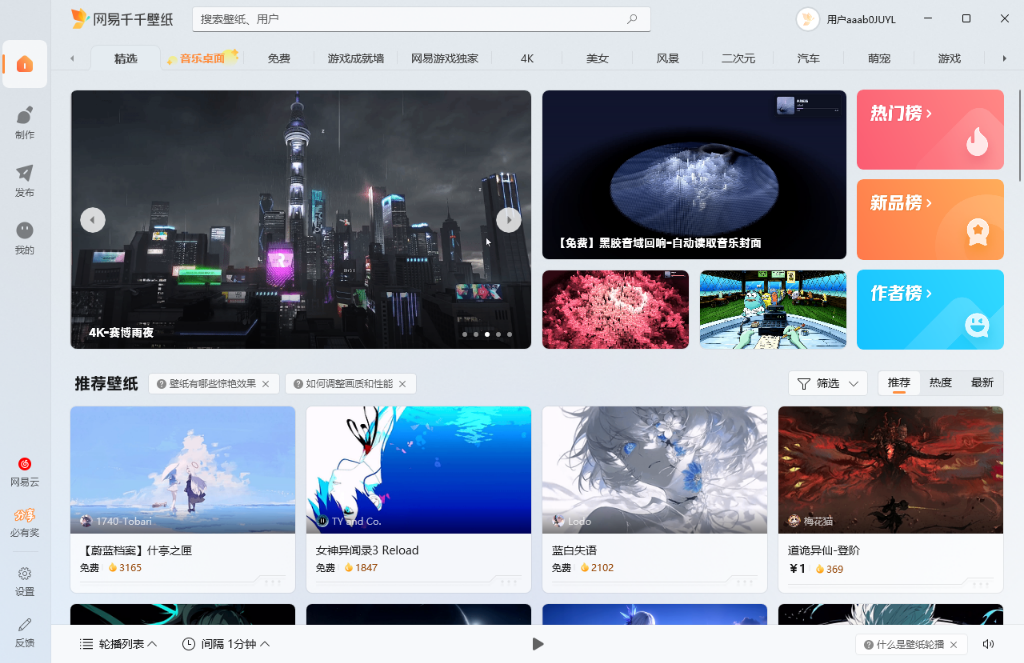The height and width of the screenshot is (663, 1024).
Task: Switch to the 精选 tab
Action: click(x=125, y=58)
